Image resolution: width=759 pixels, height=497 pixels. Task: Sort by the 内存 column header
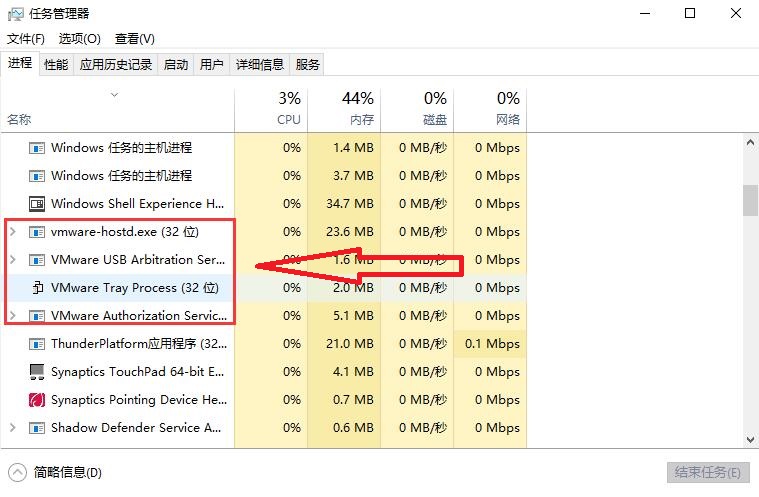[x=344, y=109]
